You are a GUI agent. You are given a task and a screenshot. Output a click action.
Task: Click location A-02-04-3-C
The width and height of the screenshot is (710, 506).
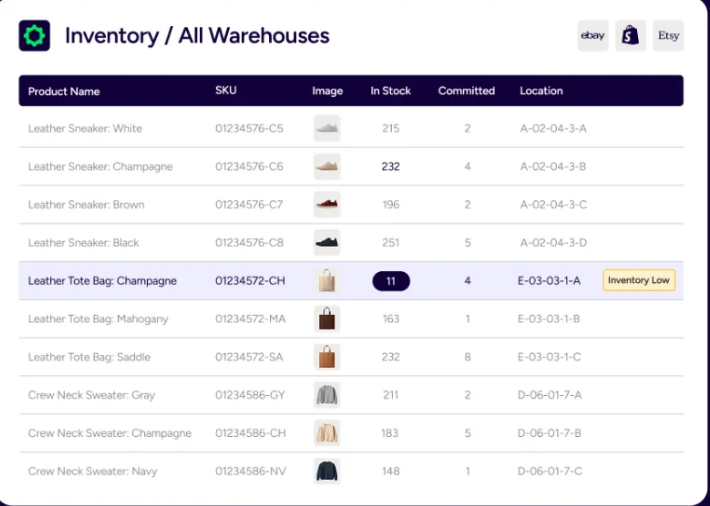click(553, 205)
